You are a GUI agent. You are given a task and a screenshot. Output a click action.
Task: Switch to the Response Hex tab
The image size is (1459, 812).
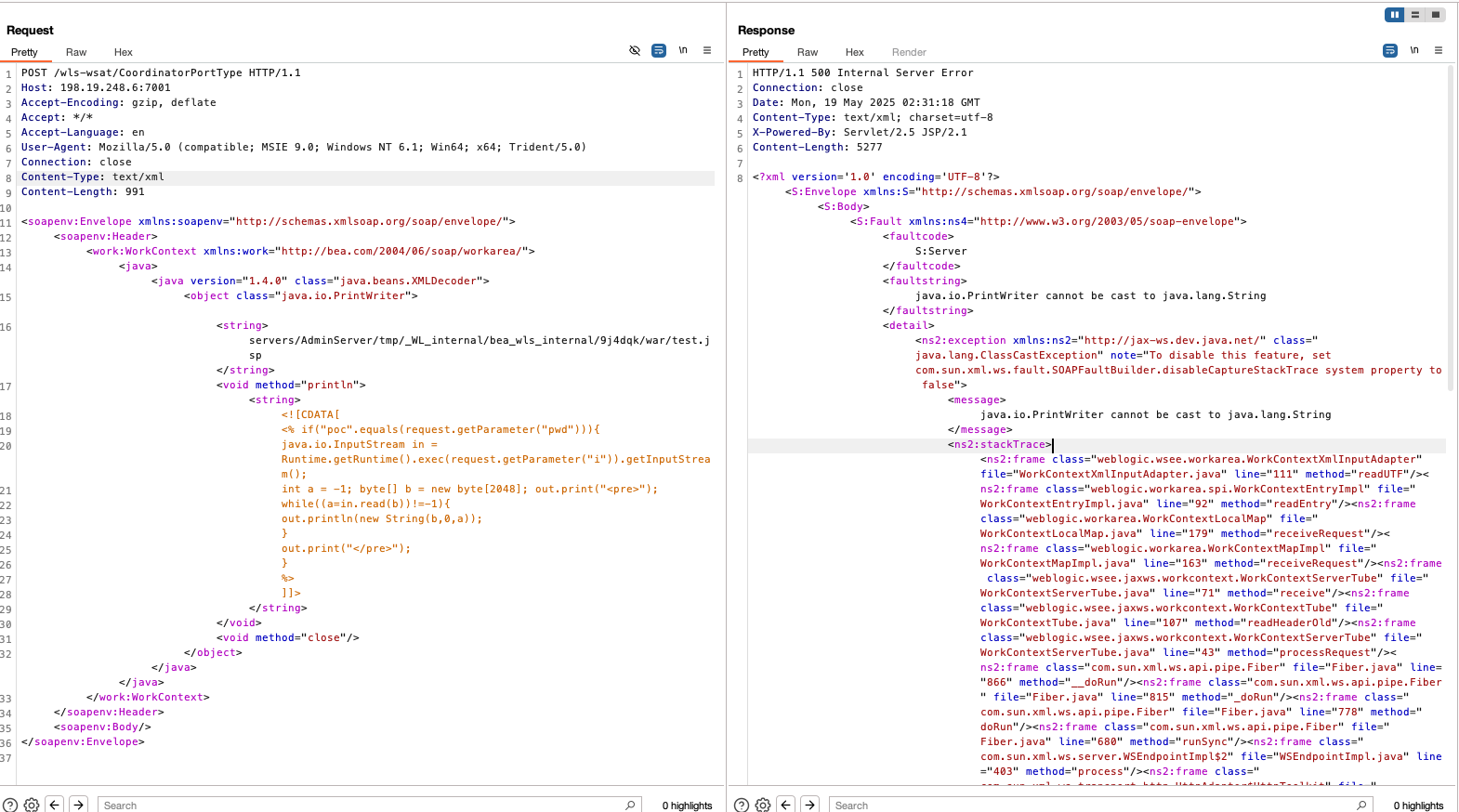pyautogui.click(x=855, y=52)
